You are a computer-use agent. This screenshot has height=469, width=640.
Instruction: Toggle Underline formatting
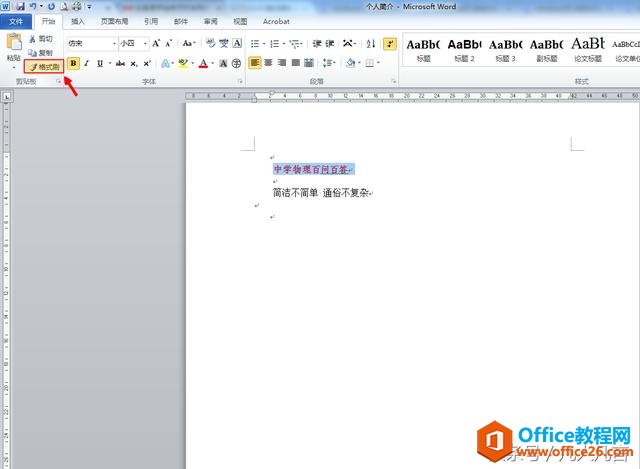100,63
